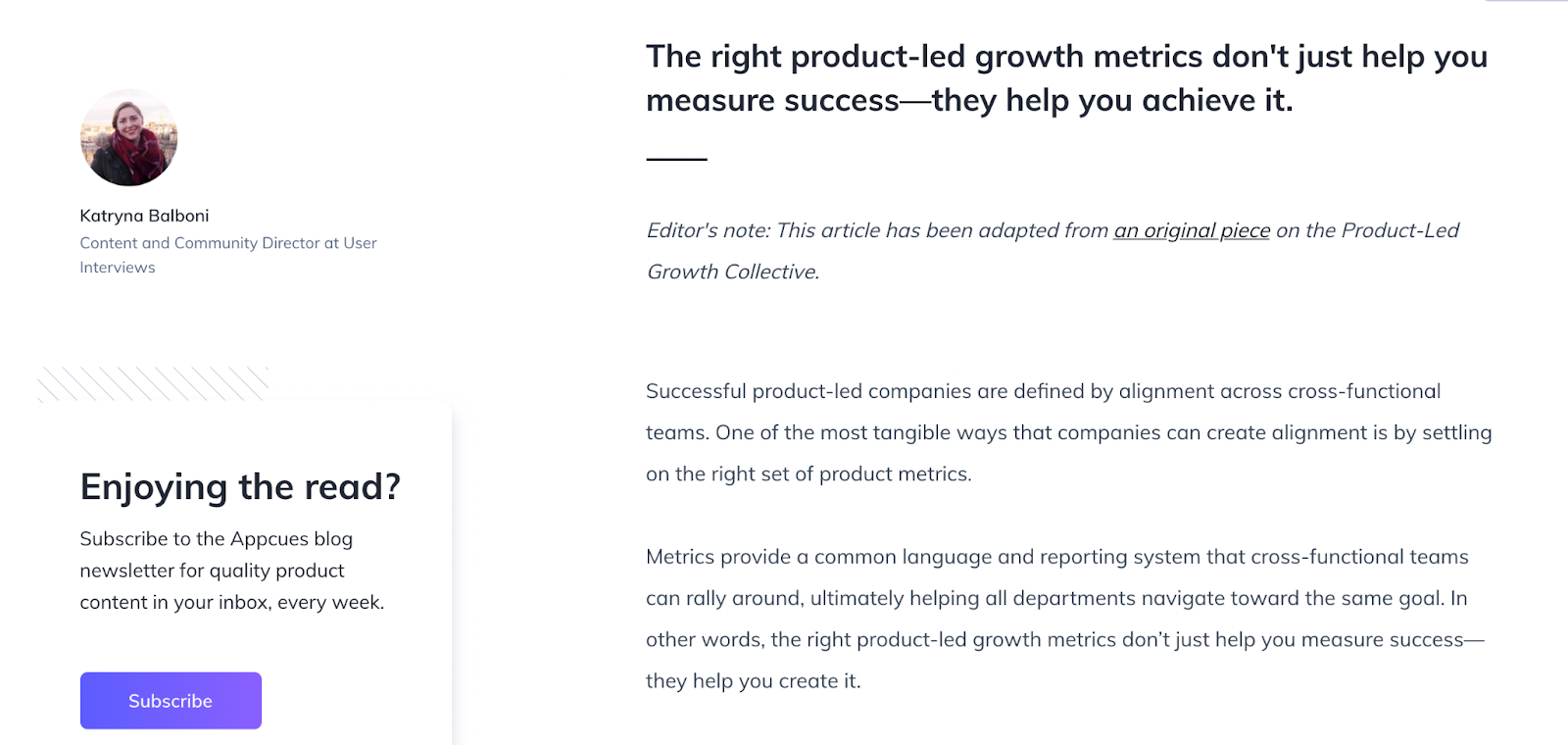Click the headline about product-led growth metrics
The image size is (1568, 745).
(1066, 57)
